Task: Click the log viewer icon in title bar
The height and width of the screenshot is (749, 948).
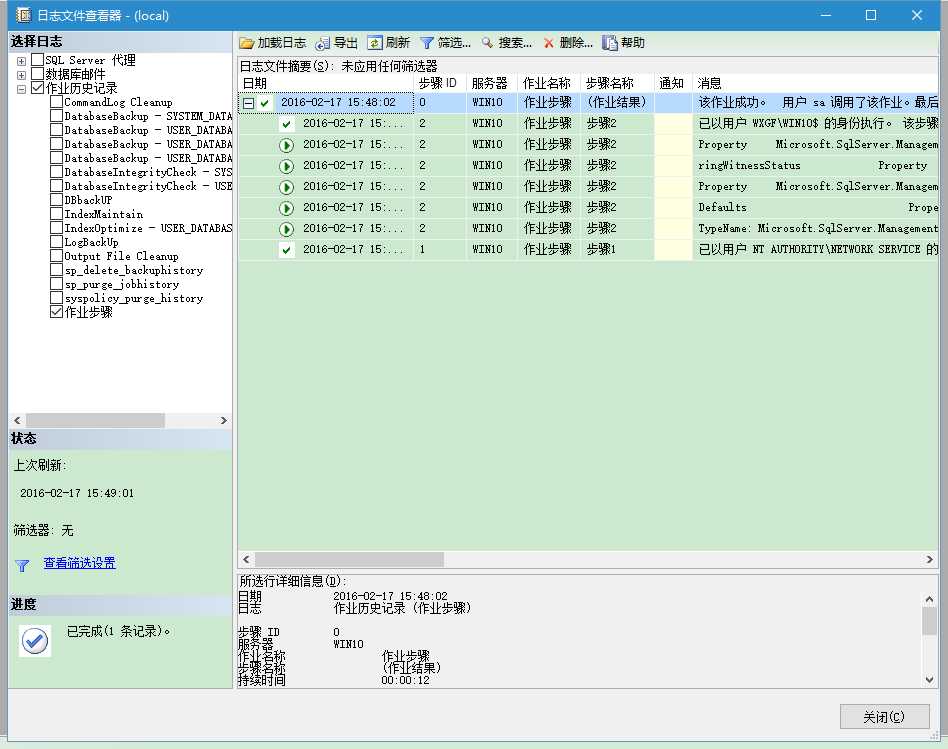Action: (x=23, y=15)
